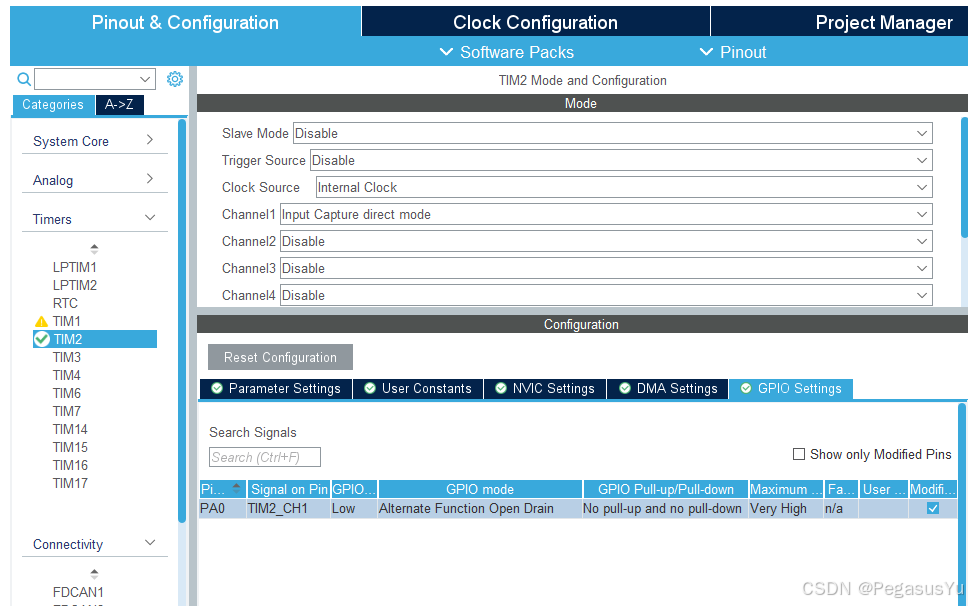Open the Channel1 dropdown
Image resolution: width=968 pixels, height=606 pixels.
click(606, 215)
